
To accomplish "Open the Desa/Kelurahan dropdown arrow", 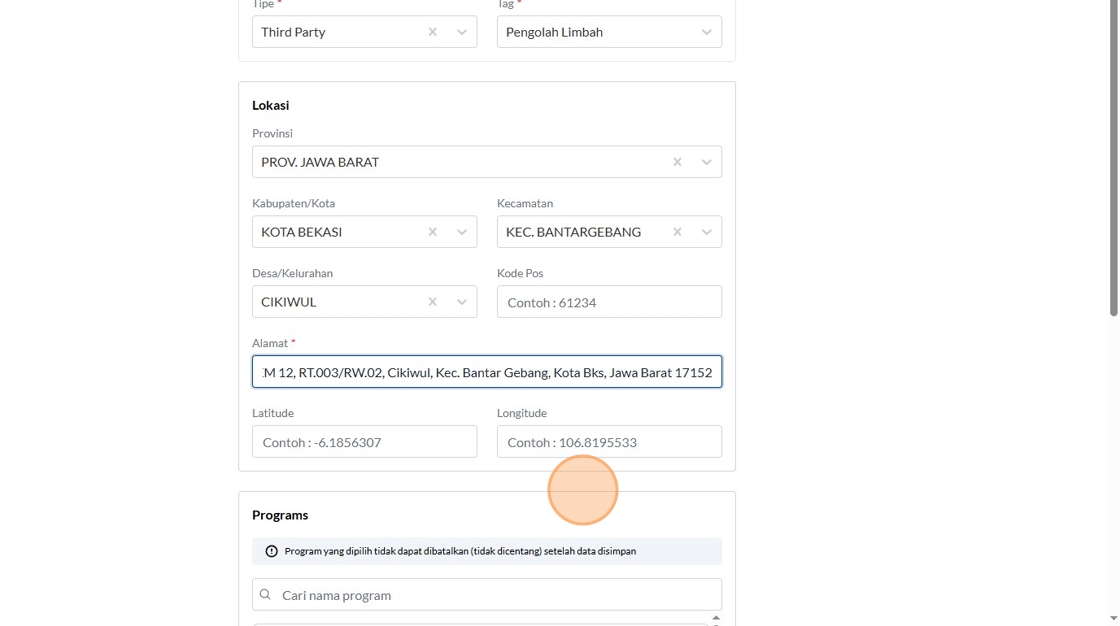I will pyautogui.click(x=462, y=302).
